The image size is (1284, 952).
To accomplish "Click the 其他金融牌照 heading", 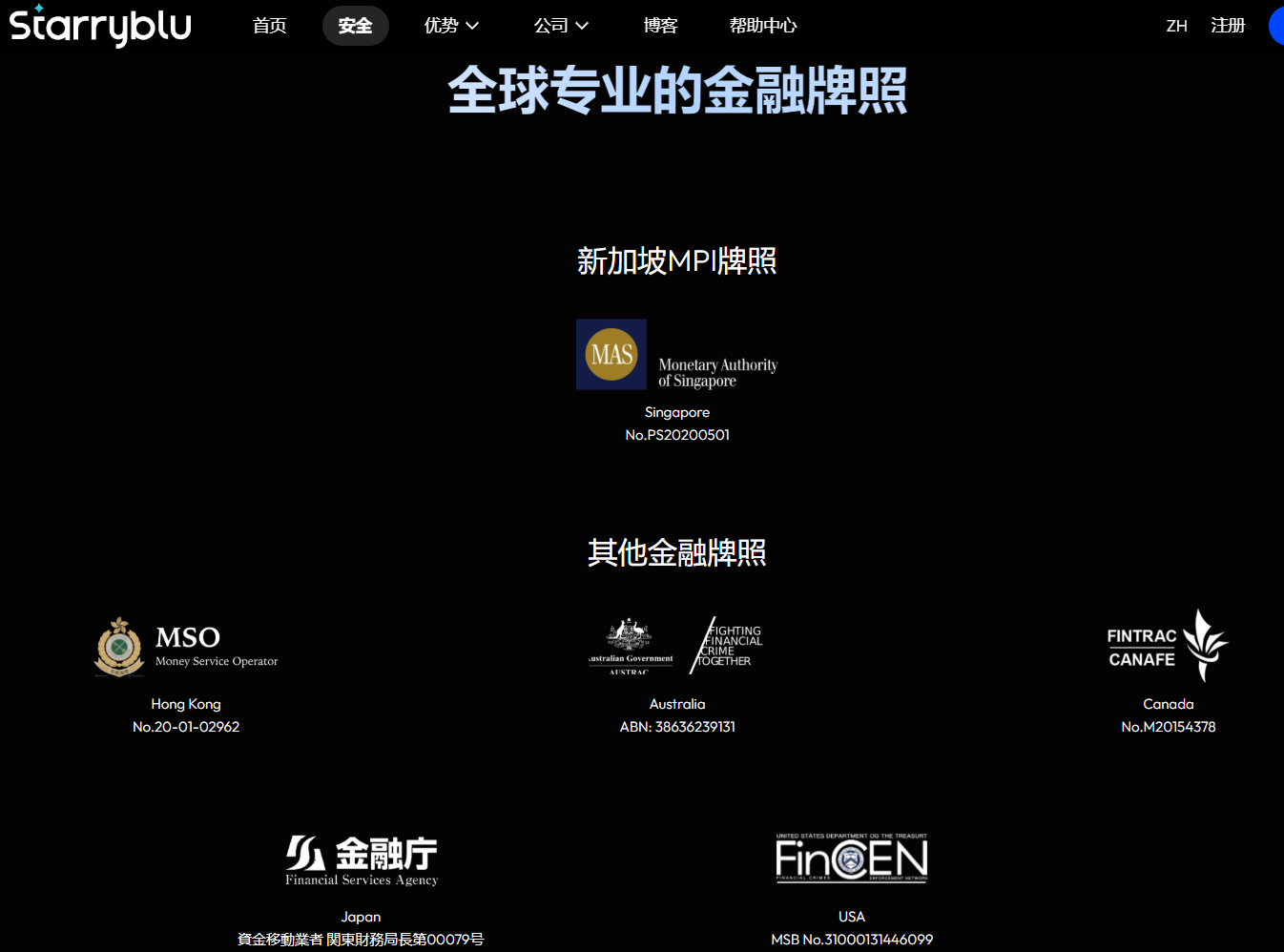I will (677, 553).
